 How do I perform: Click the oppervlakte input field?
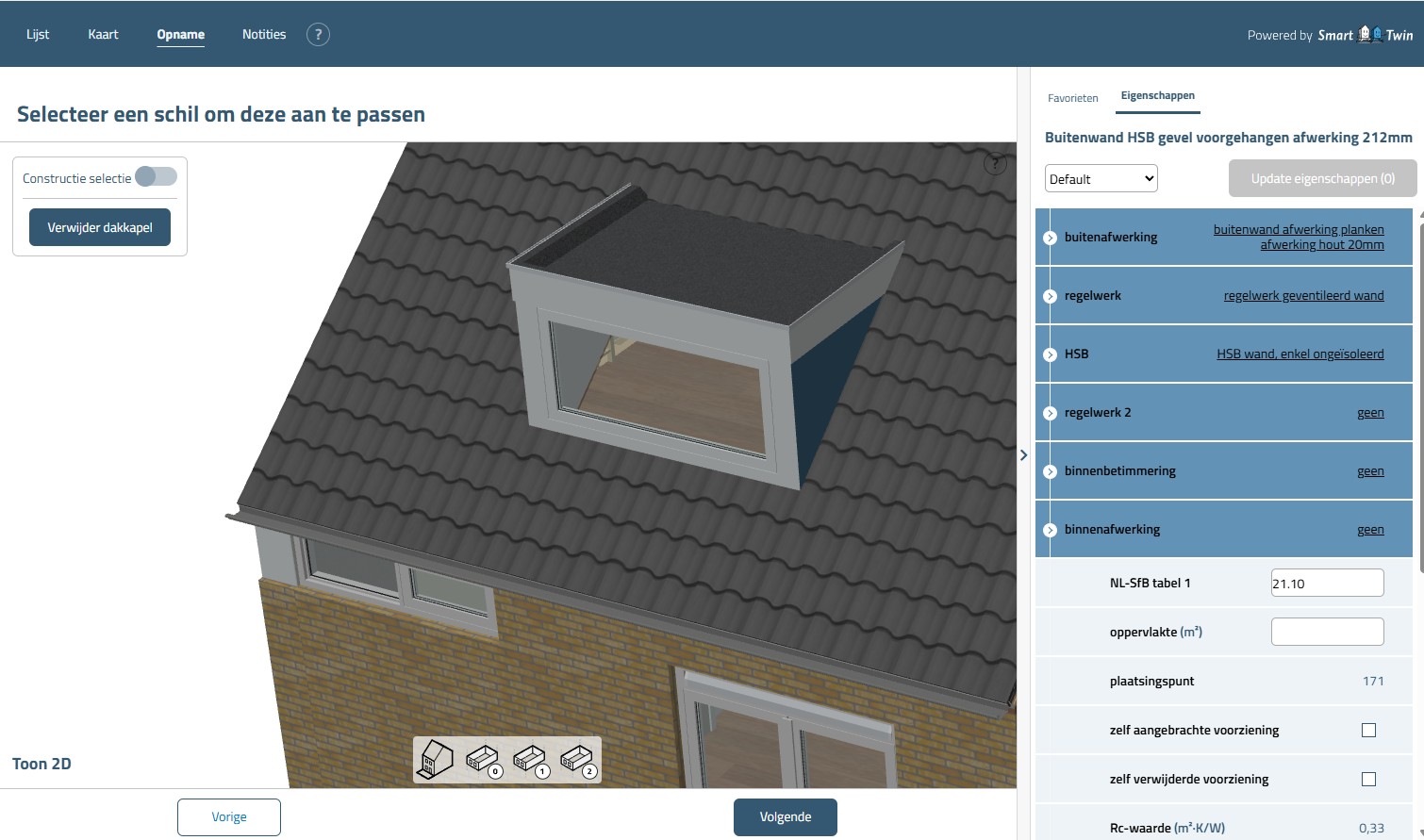[1326, 632]
